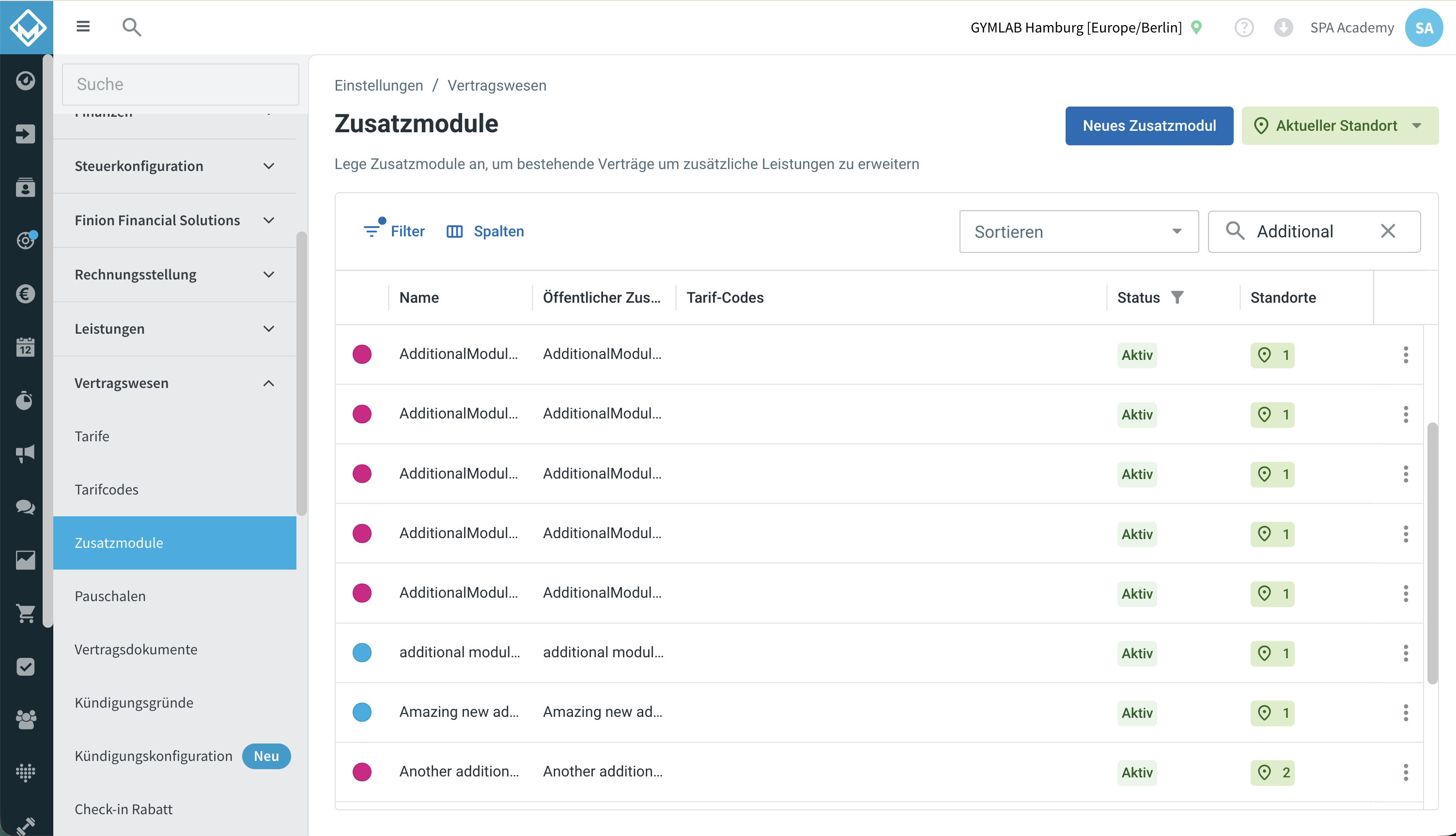Open the Filter options
Viewport: 1456px width, 836px height.
394,231
